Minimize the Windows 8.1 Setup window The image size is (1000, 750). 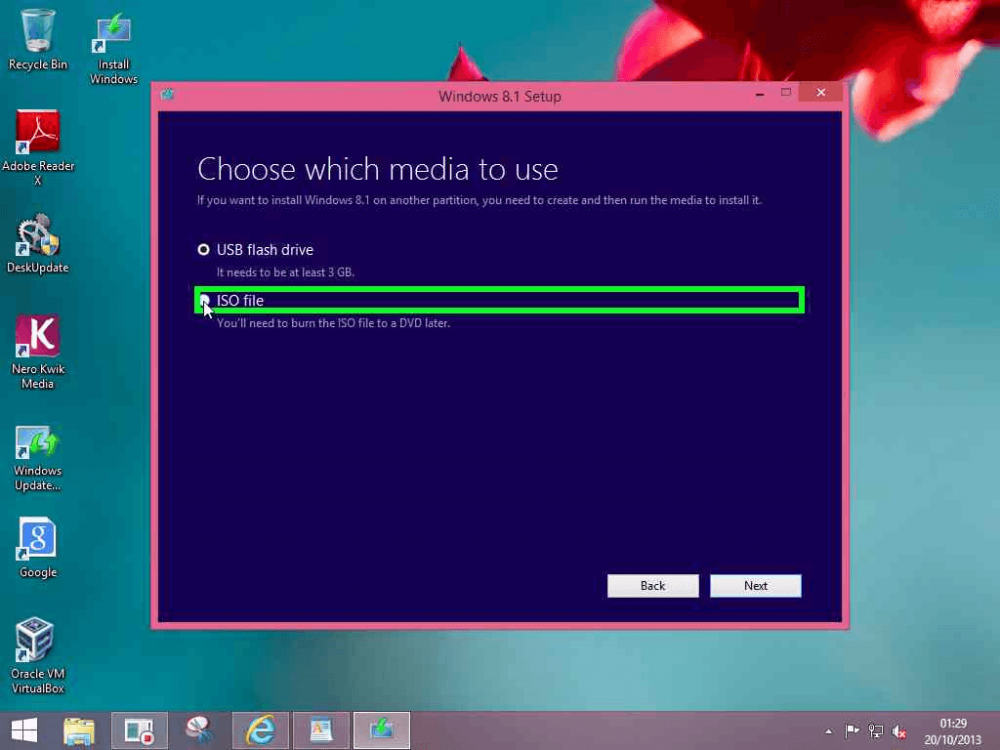pyautogui.click(x=760, y=94)
